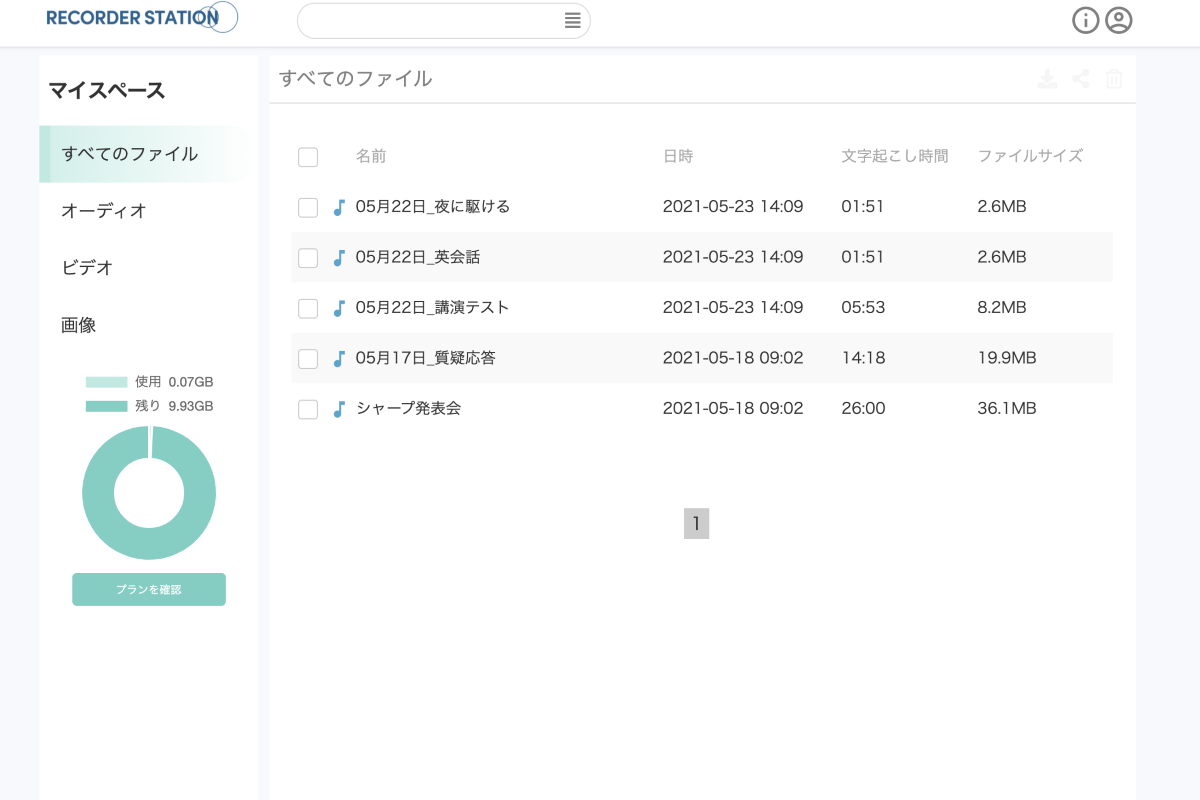Toggle the select-all checkbox in header row

[x=308, y=157]
